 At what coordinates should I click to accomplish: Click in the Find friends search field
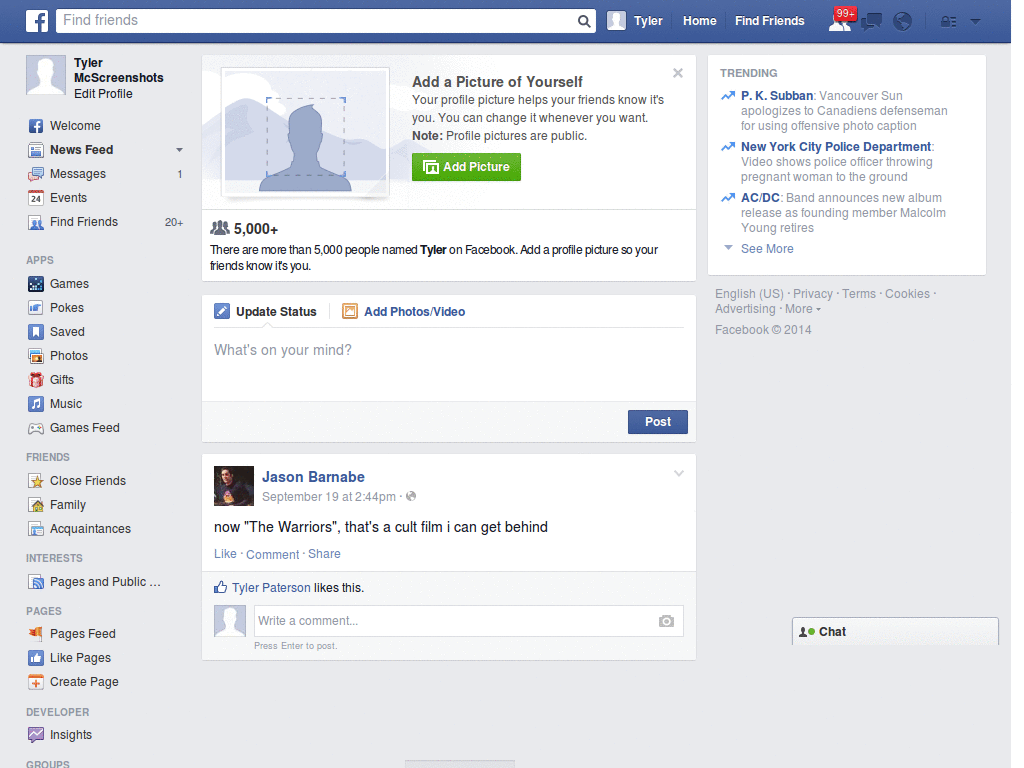(x=319, y=21)
